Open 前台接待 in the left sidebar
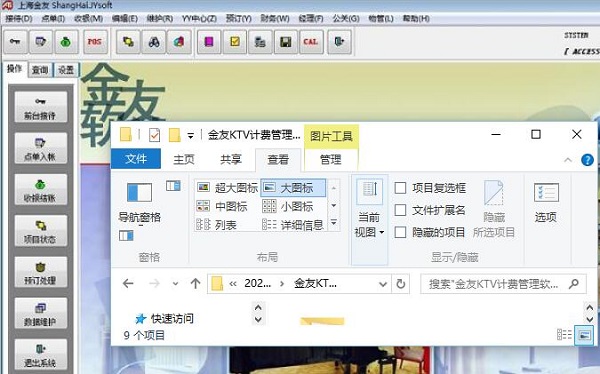 tap(40, 107)
